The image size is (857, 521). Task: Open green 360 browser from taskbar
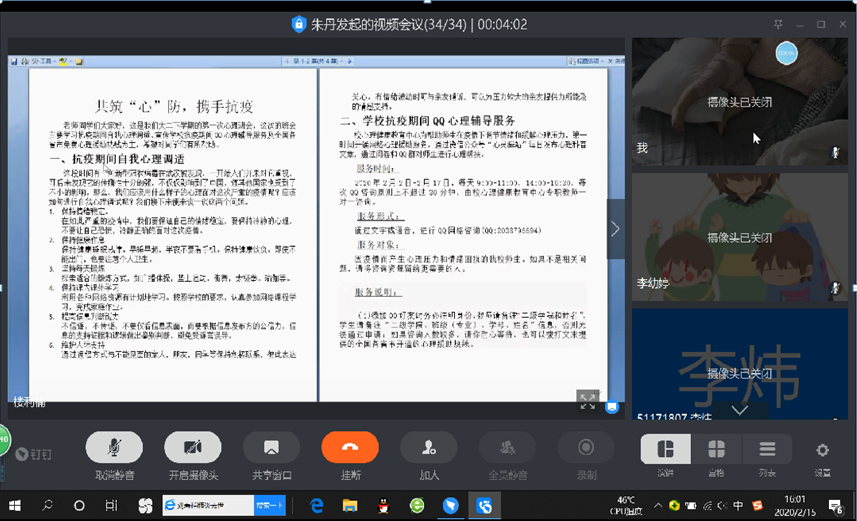tap(417, 506)
